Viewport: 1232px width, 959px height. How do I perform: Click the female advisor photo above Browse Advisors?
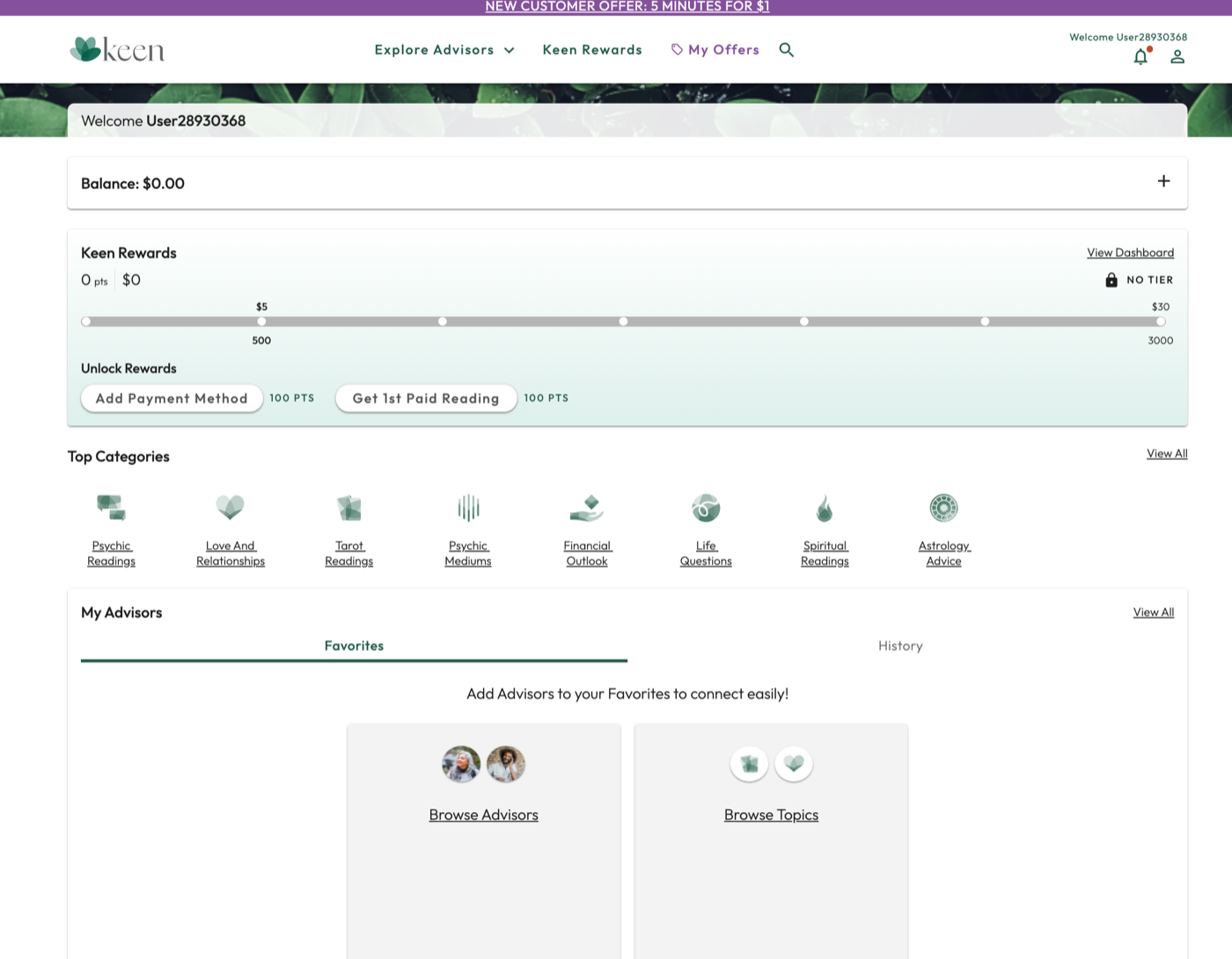tap(461, 764)
